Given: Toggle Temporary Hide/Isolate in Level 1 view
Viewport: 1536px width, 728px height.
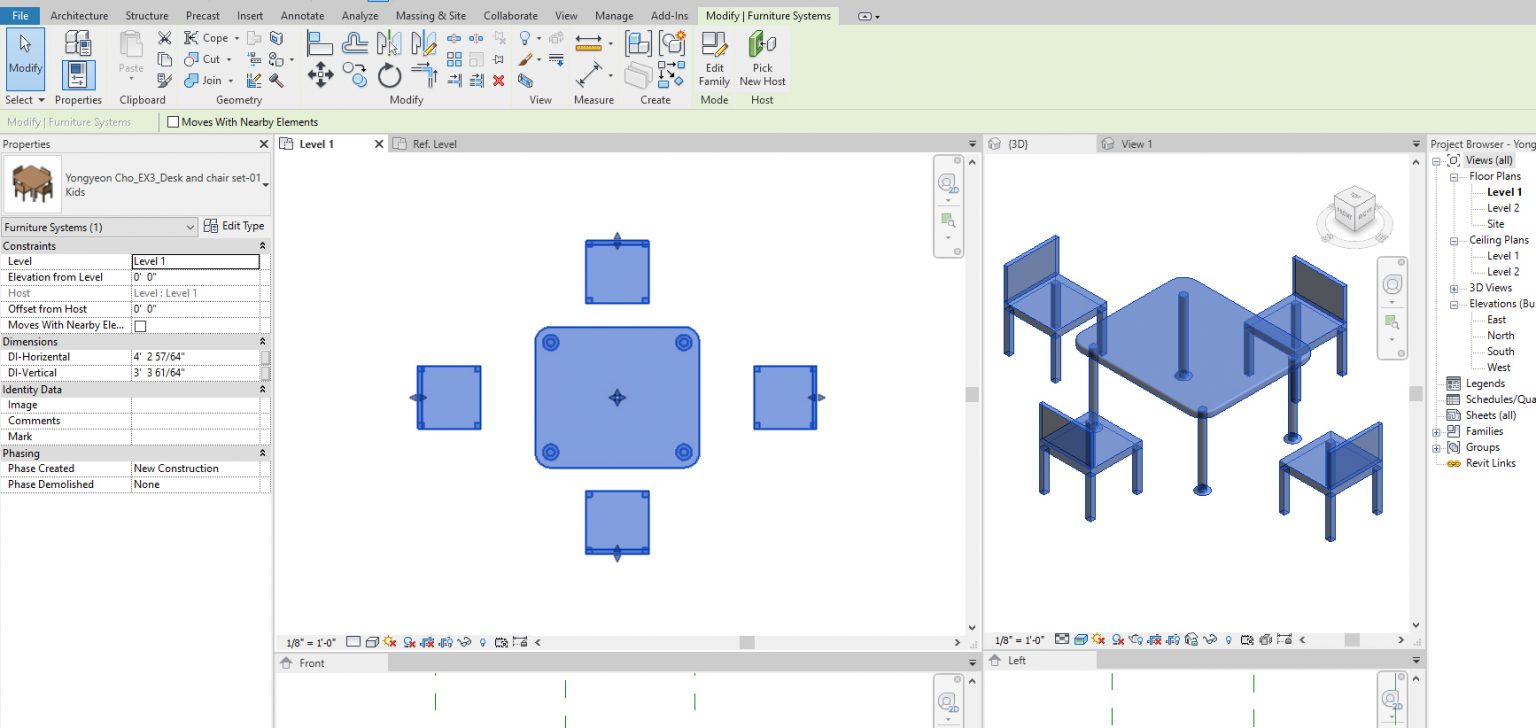Looking at the screenshot, I should (464, 642).
